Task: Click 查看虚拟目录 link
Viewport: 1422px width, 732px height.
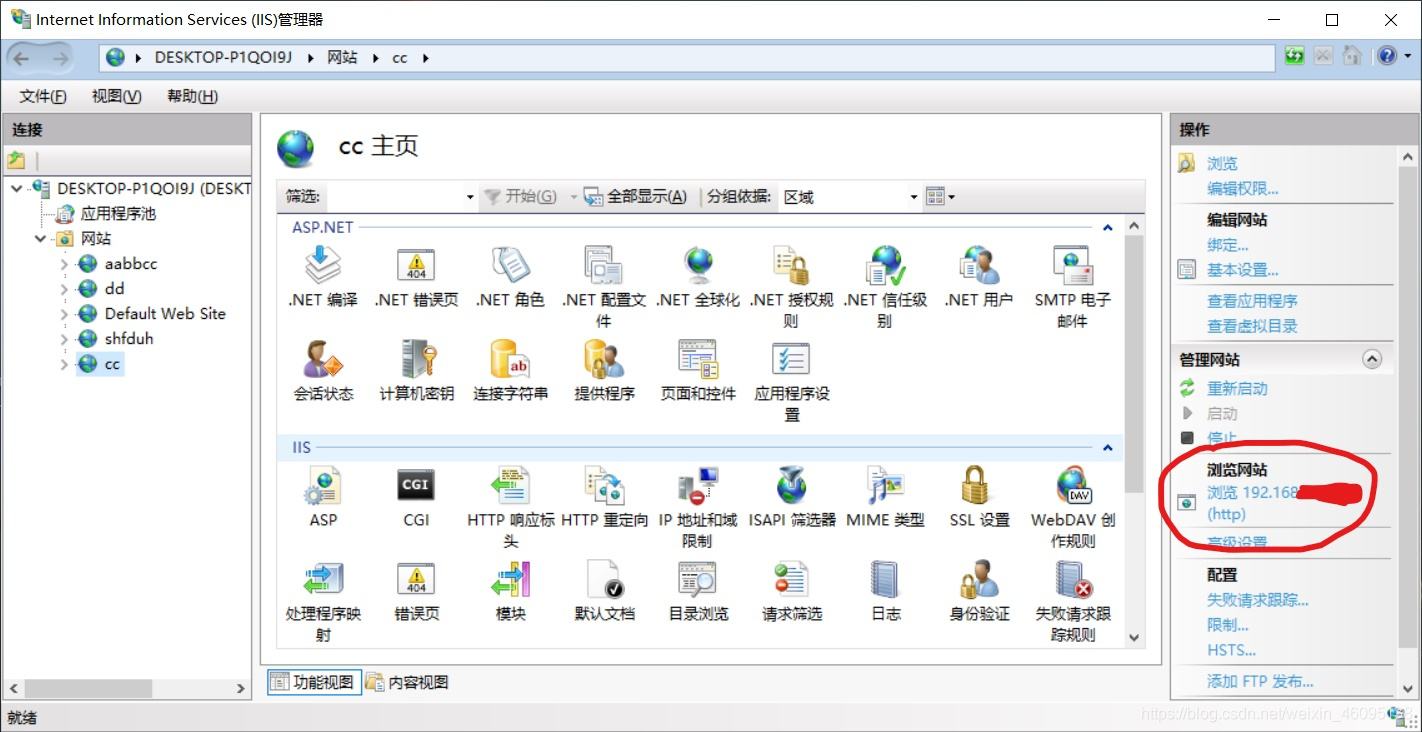Action: (1252, 326)
